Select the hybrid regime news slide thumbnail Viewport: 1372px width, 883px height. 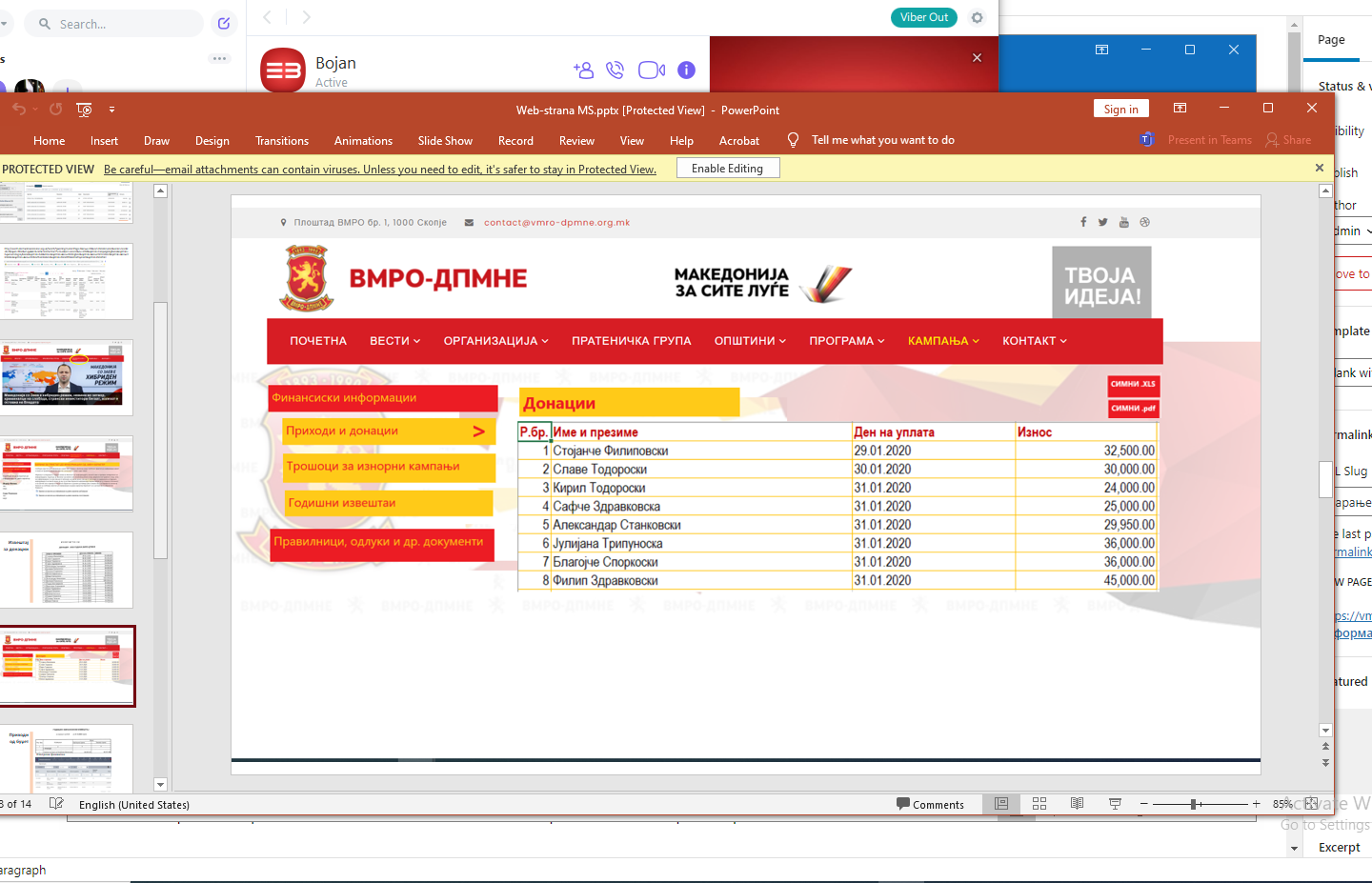point(67,376)
